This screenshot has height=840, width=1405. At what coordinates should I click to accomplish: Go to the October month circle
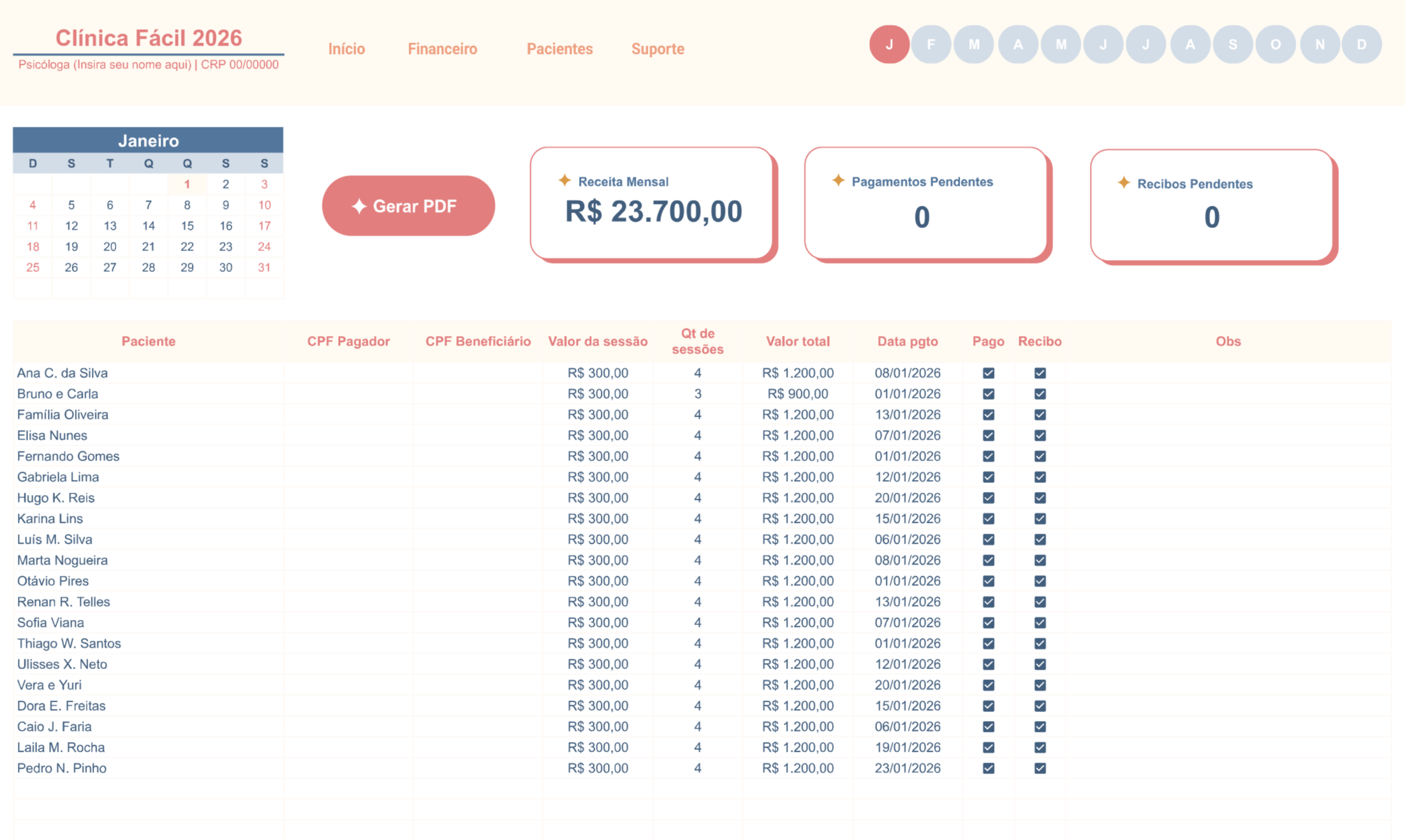[x=1275, y=44]
